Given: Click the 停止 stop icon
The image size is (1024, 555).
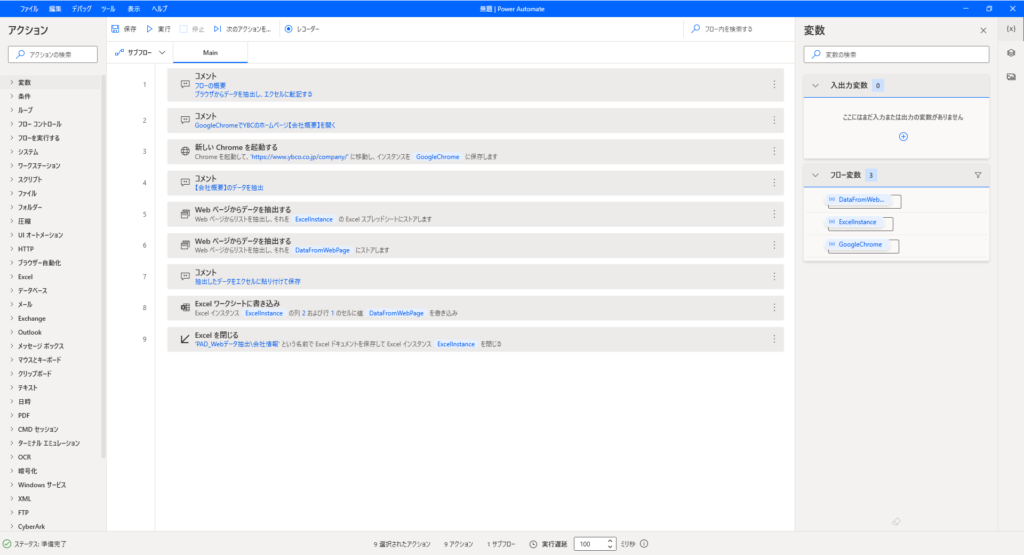Looking at the screenshot, I should pos(184,29).
